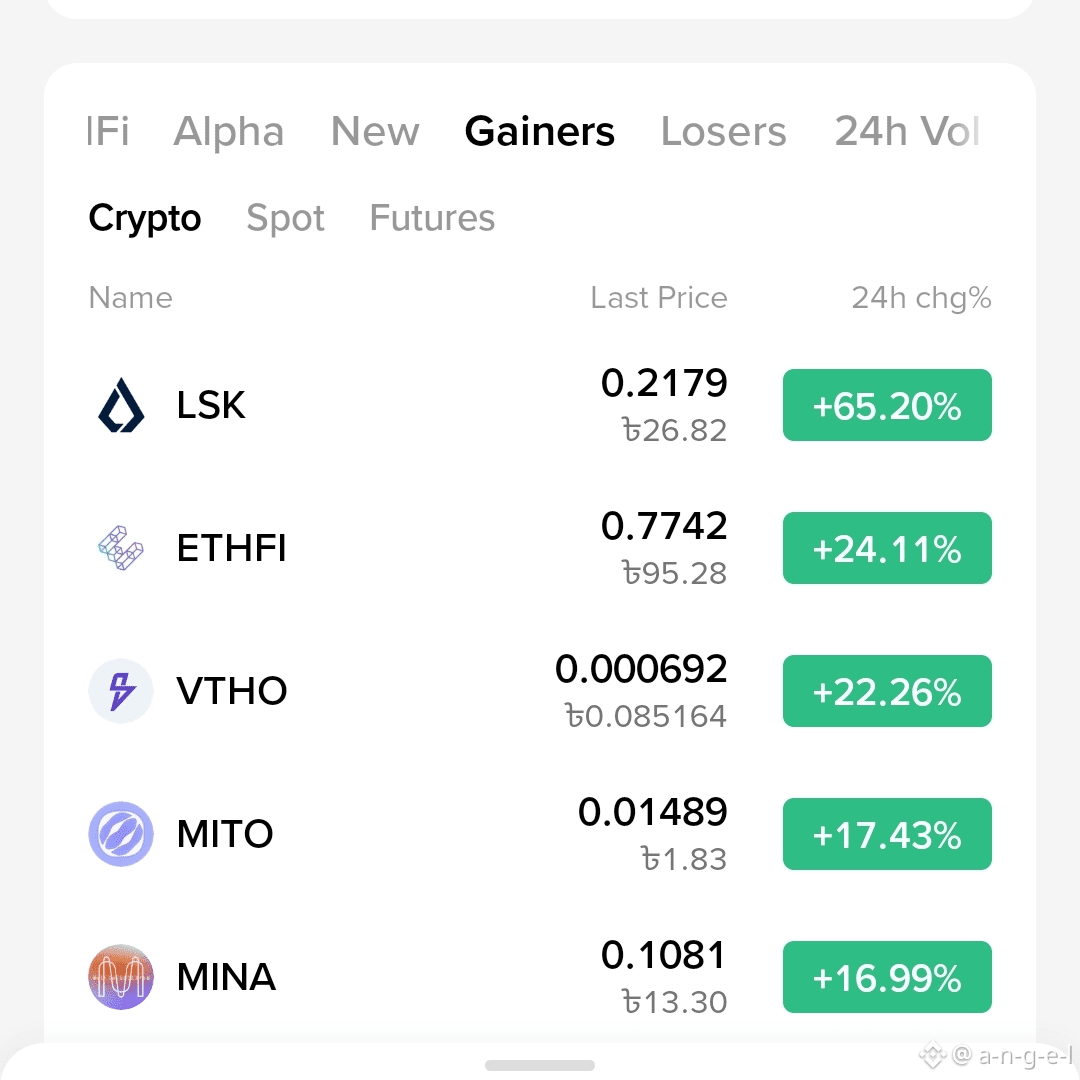Tap the VTHO lightning bolt icon
The image size is (1080, 1080).
point(121,691)
